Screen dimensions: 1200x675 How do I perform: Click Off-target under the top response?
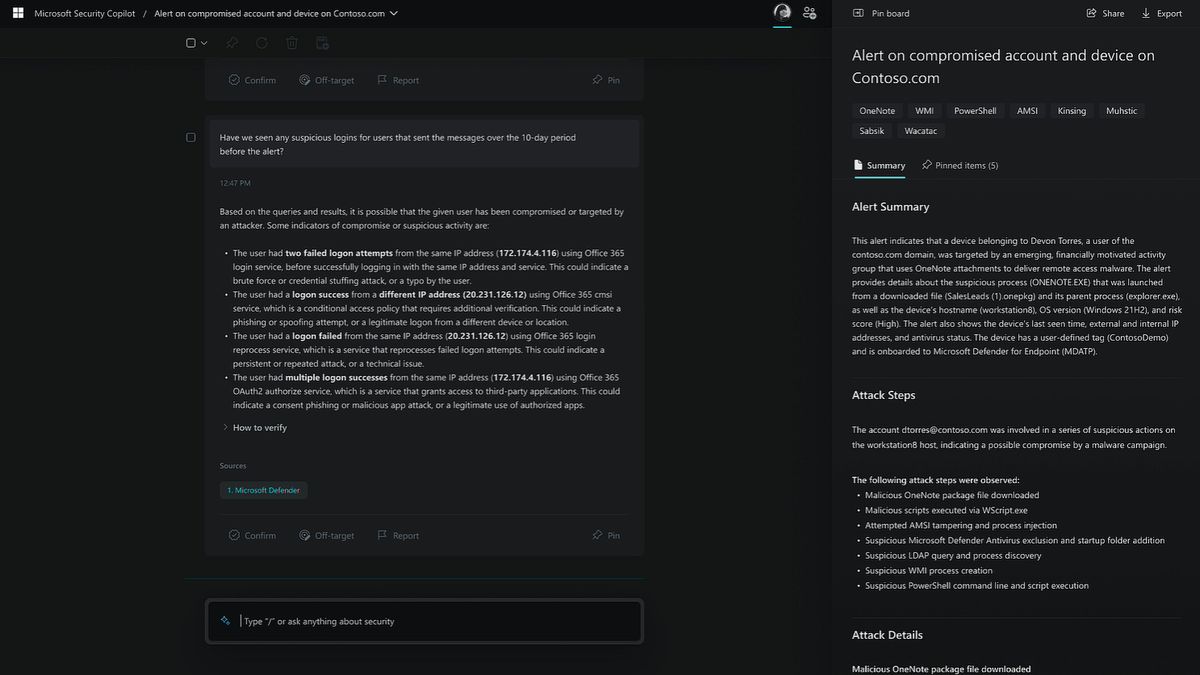pos(327,80)
